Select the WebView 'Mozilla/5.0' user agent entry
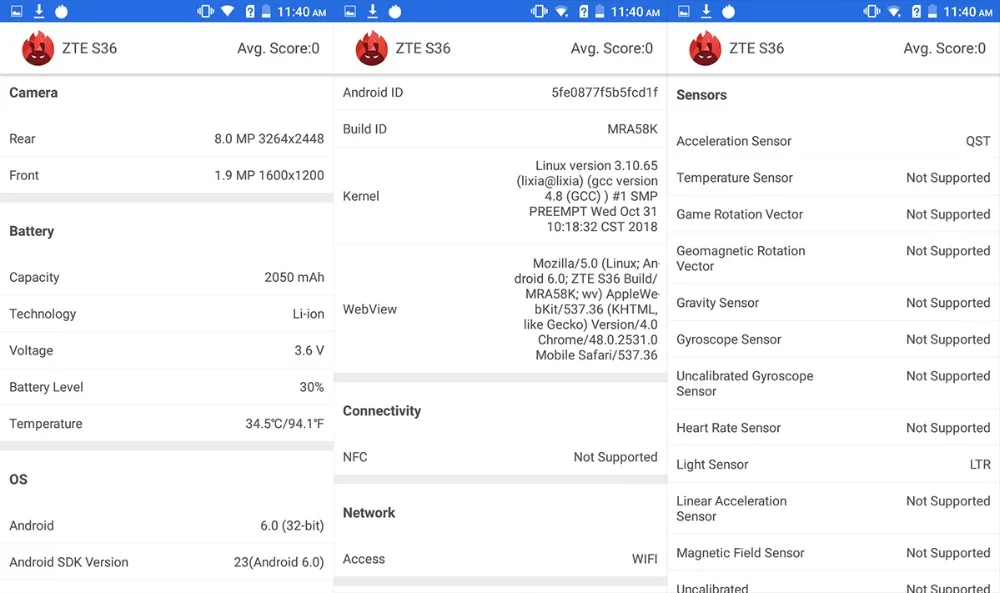 [500, 309]
